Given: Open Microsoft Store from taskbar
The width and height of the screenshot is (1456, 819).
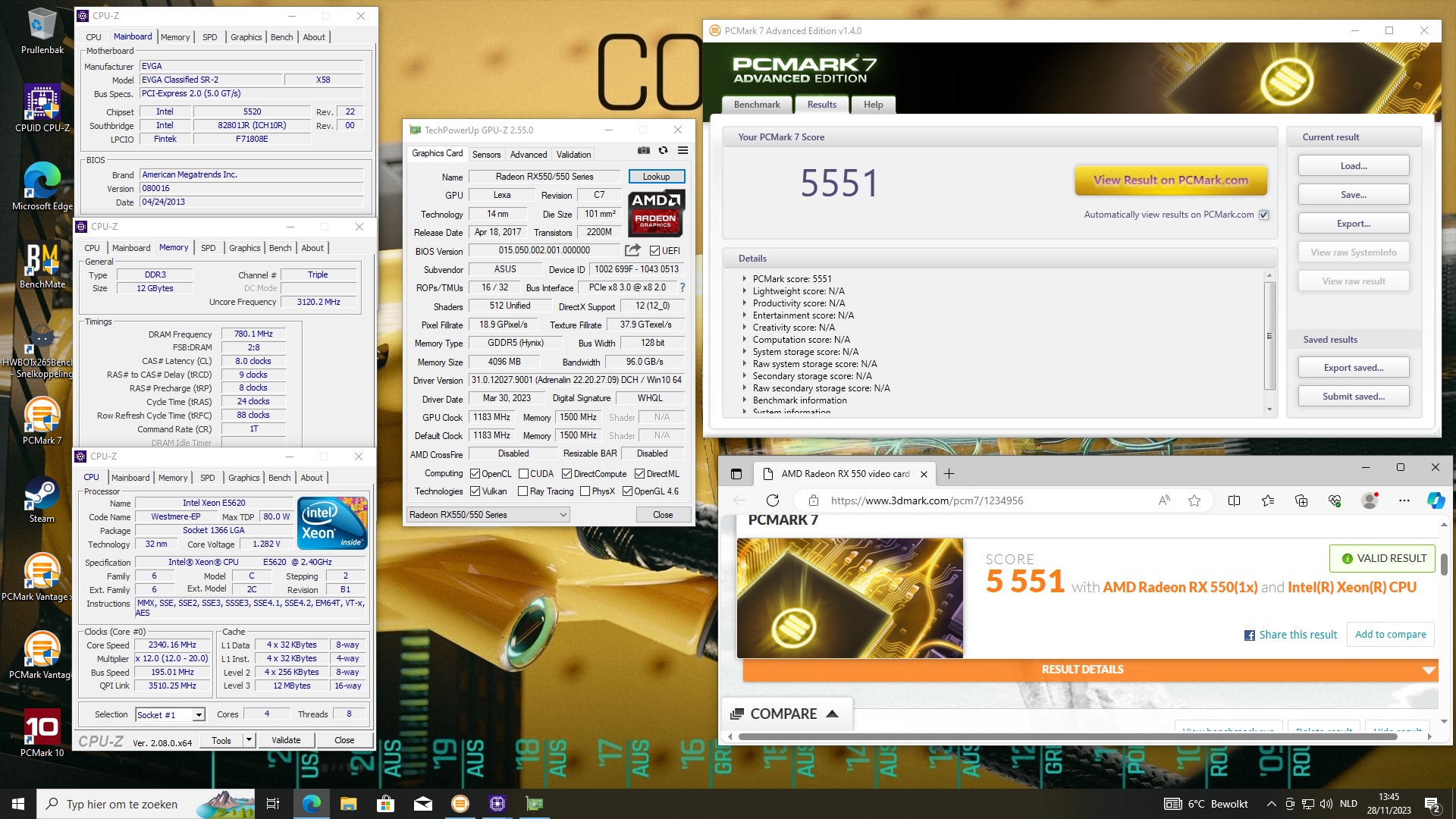Looking at the screenshot, I should click(385, 804).
